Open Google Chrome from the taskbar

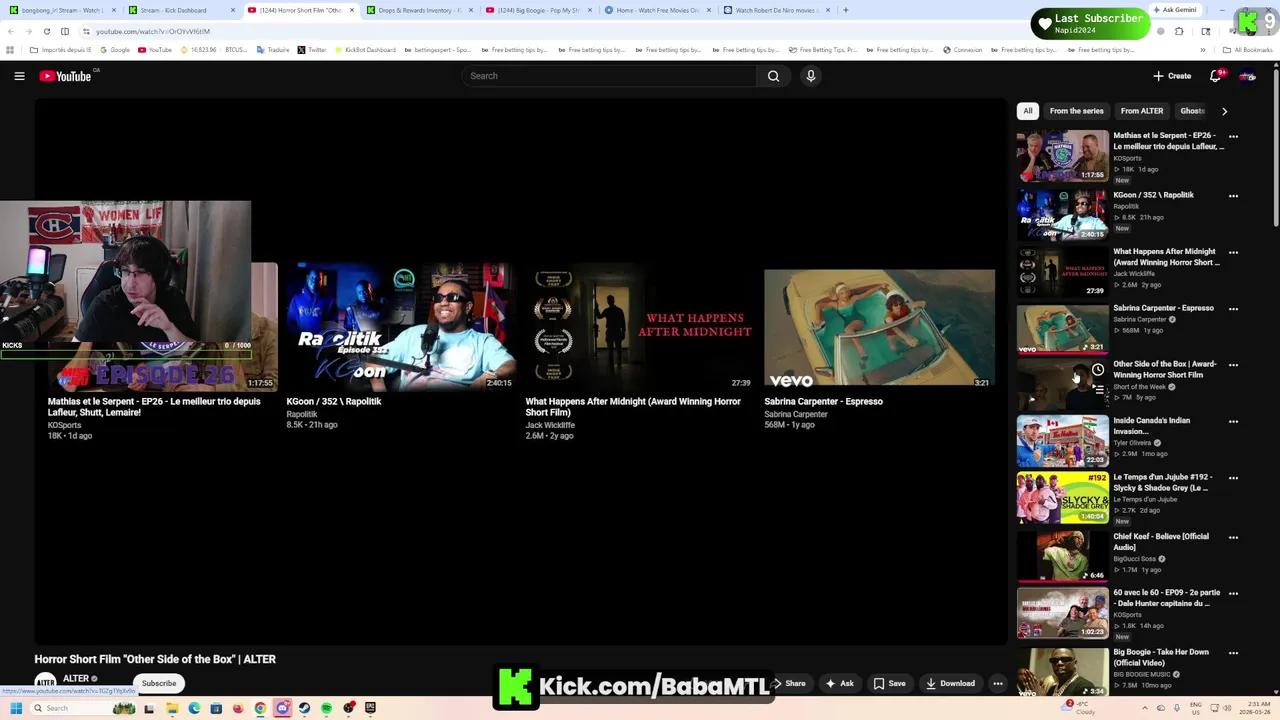[260, 708]
